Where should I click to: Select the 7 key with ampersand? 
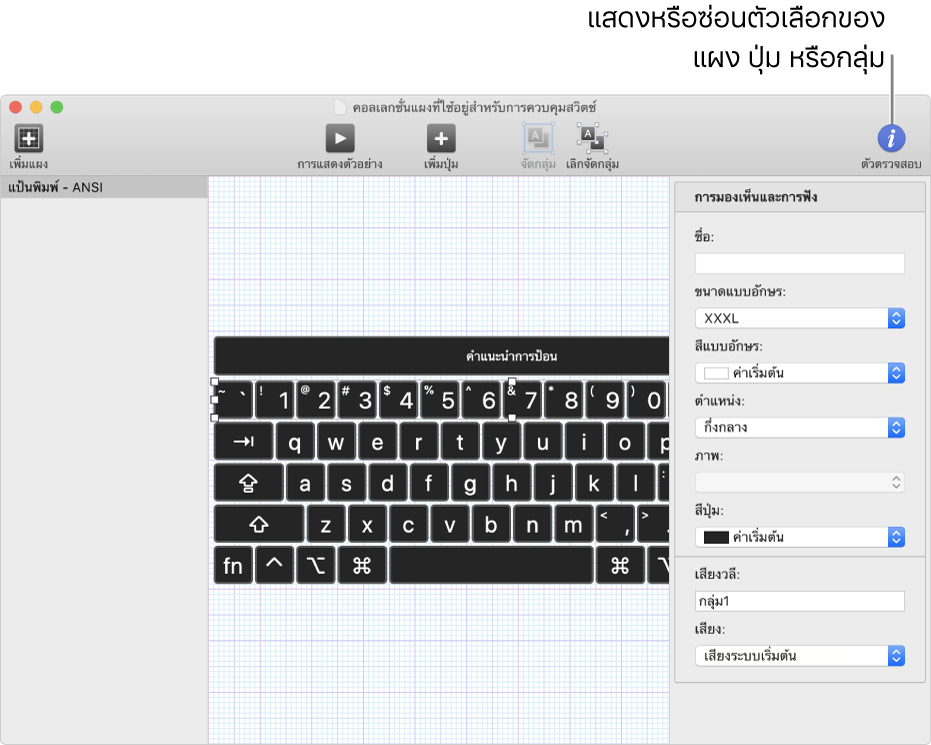point(522,400)
